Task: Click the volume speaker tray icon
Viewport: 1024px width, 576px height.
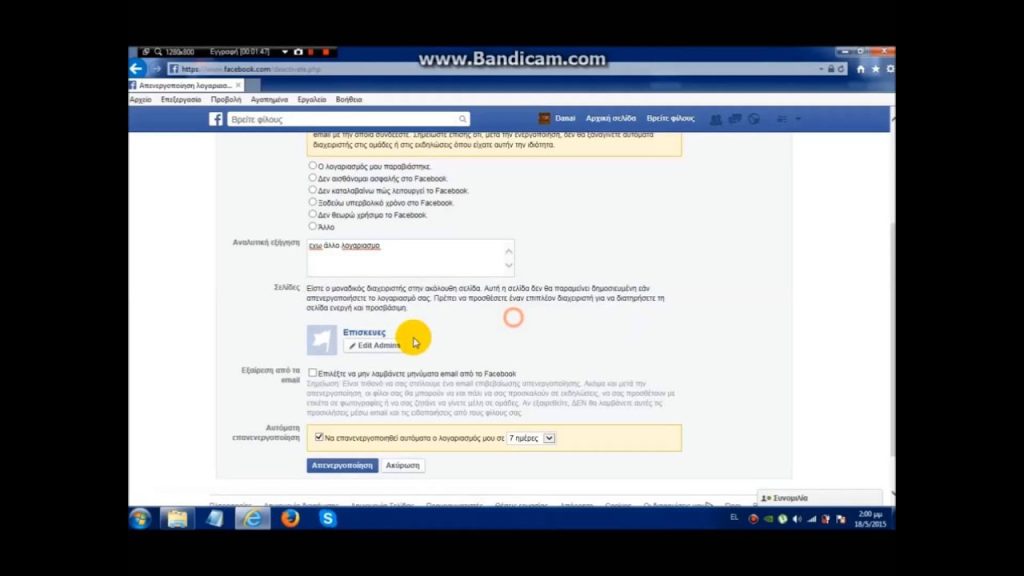Action: (797, 519)
